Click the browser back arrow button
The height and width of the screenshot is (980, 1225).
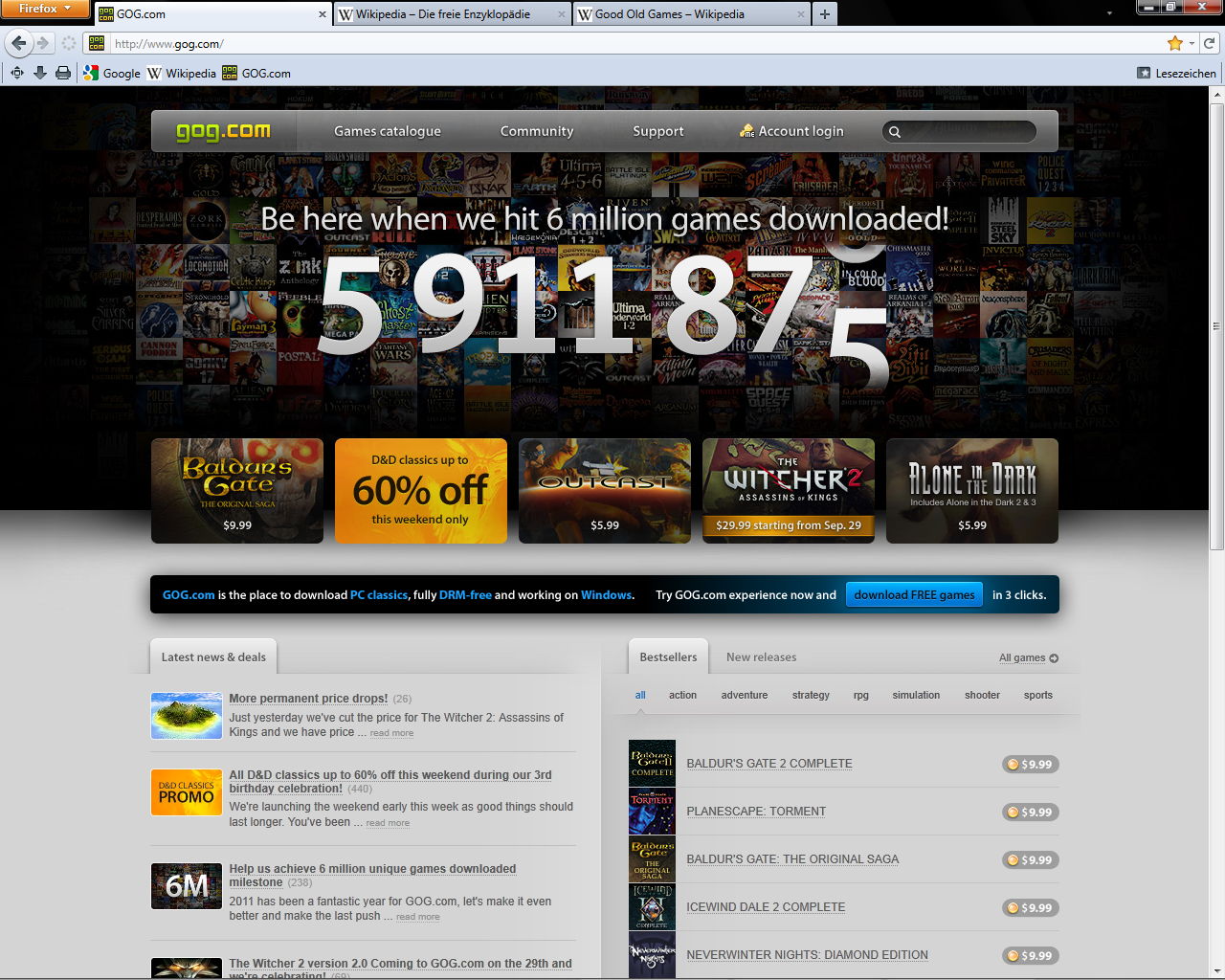18,43
